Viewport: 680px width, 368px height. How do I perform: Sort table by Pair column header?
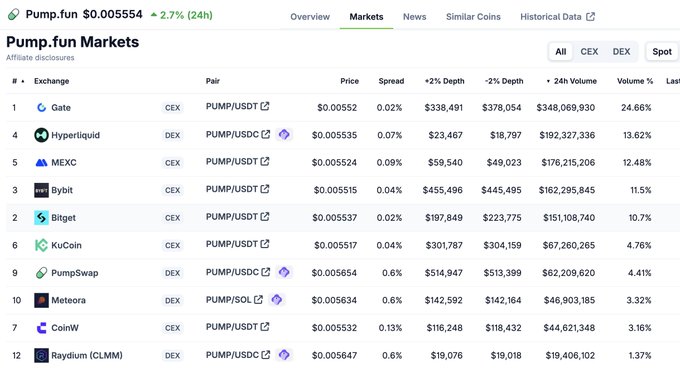click(x=212, y=81)
